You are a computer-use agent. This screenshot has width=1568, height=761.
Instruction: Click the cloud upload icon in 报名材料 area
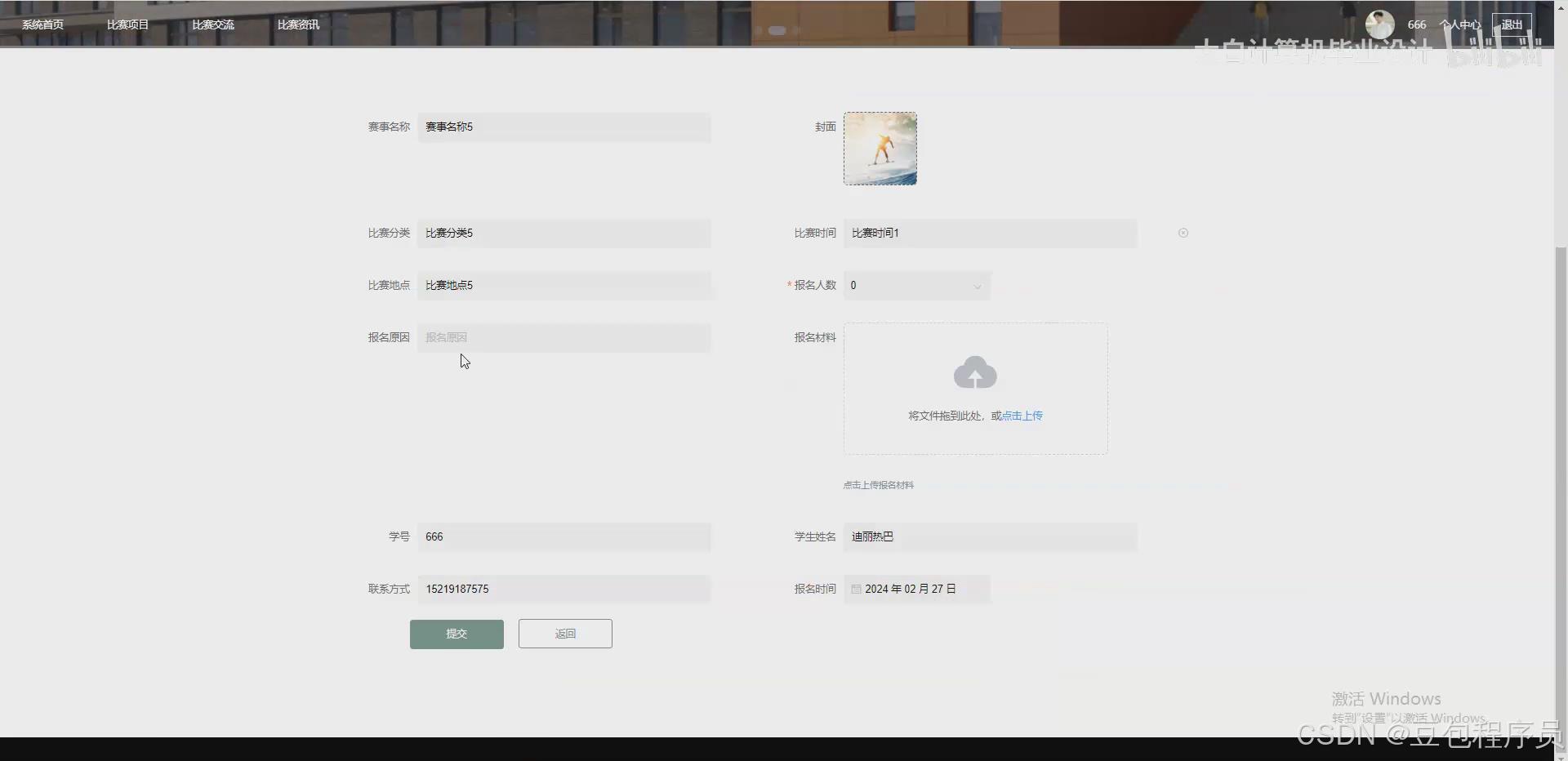(x=975, y=372)
